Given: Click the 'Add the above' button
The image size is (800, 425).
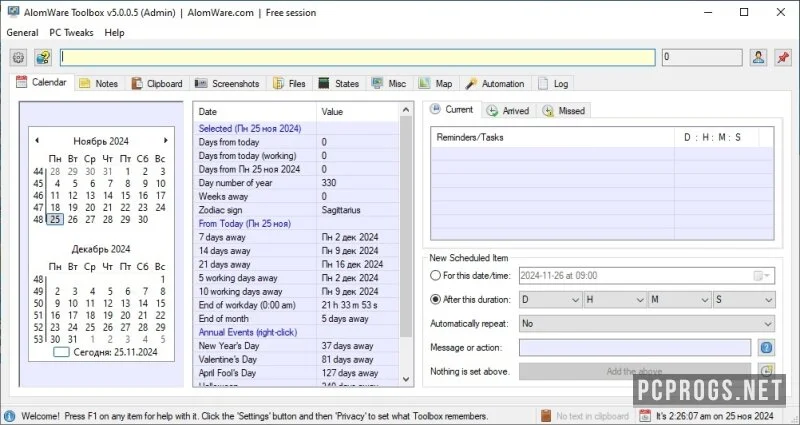Looking at the screenshot, I should 635,371.
